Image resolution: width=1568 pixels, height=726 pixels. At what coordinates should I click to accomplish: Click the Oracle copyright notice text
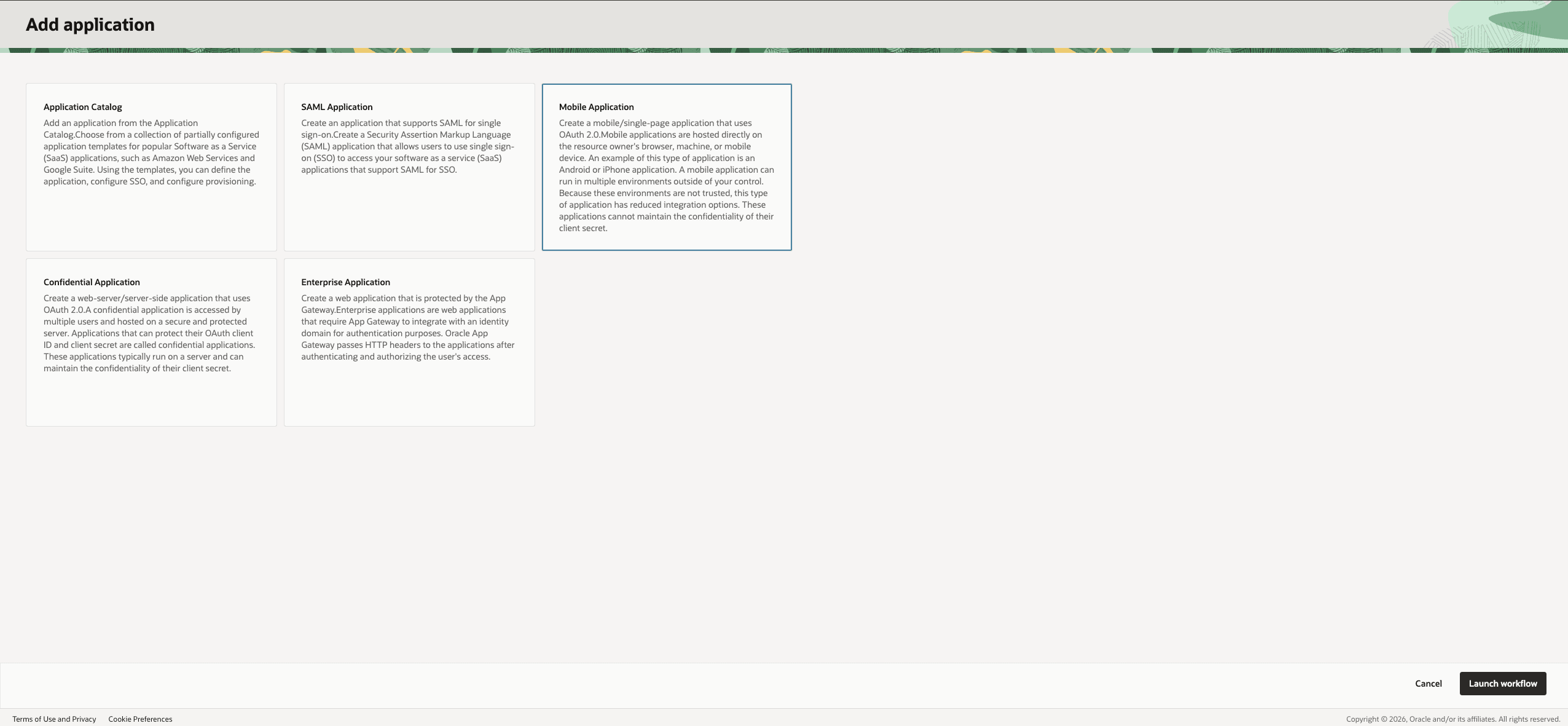point(1453,719)
